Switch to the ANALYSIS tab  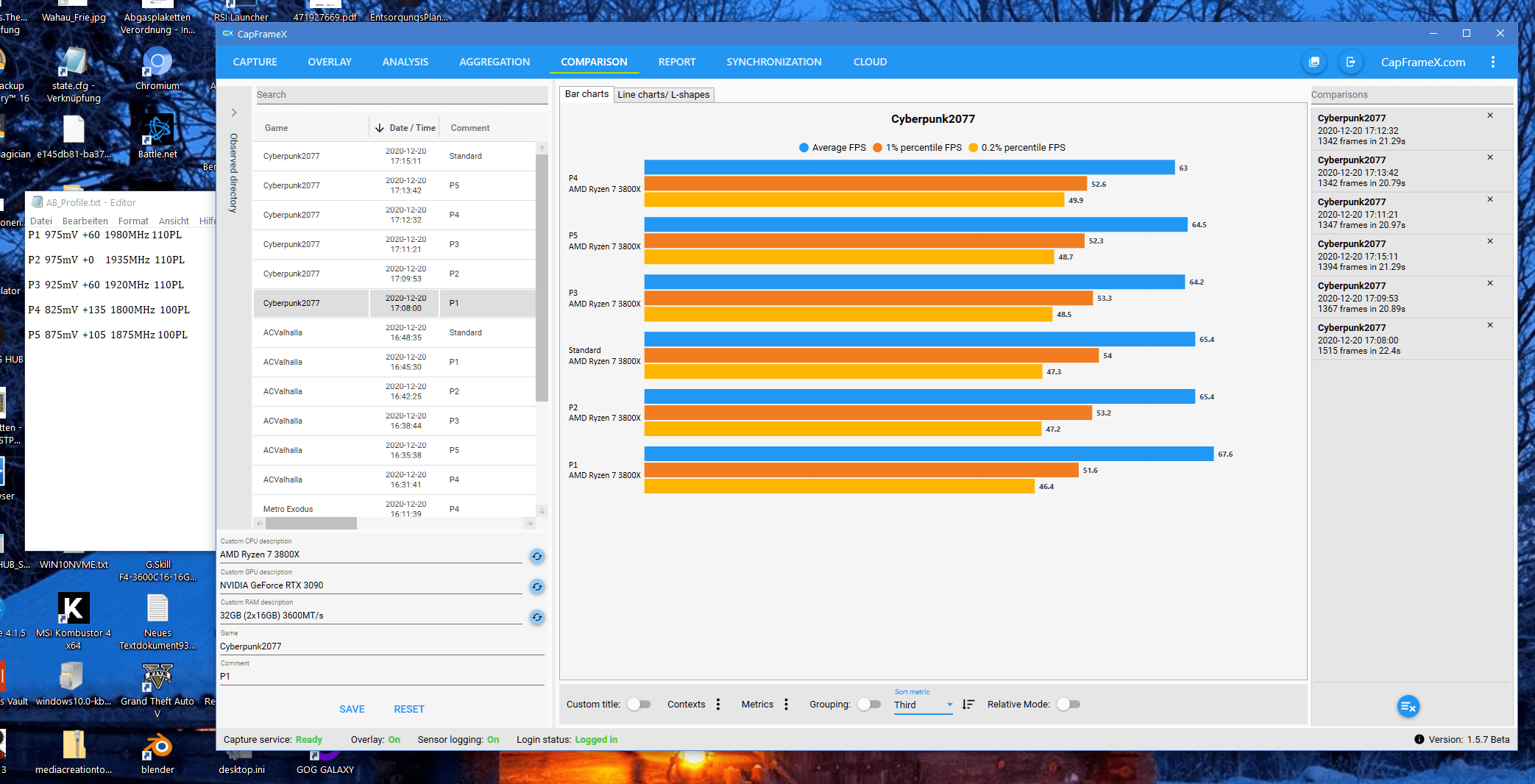[405, 62]
